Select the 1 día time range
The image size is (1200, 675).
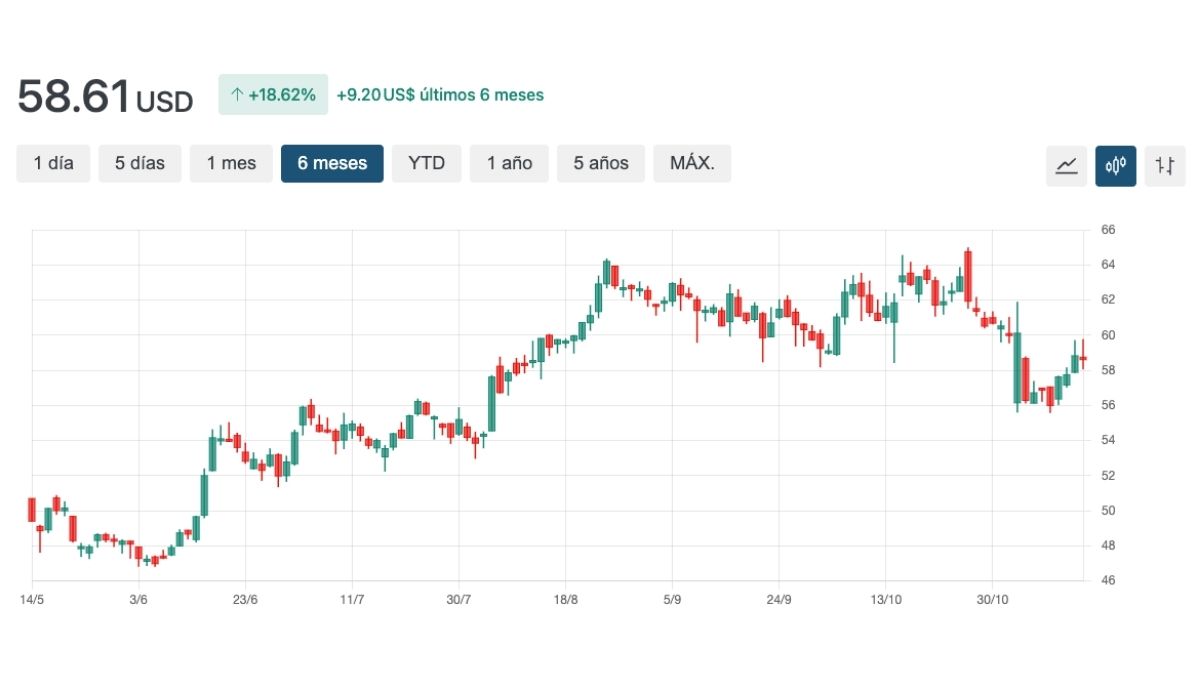pos(53,163)
